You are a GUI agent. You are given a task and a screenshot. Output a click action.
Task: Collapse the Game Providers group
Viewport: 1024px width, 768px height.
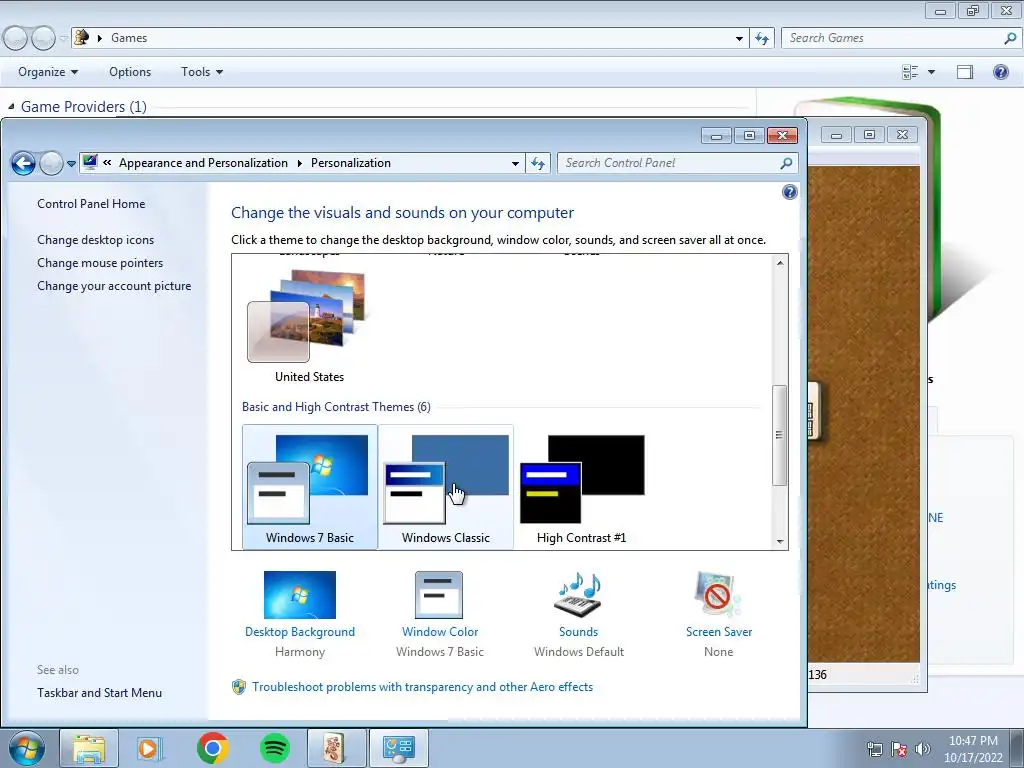pyautogui.click(x=11, y=106)
